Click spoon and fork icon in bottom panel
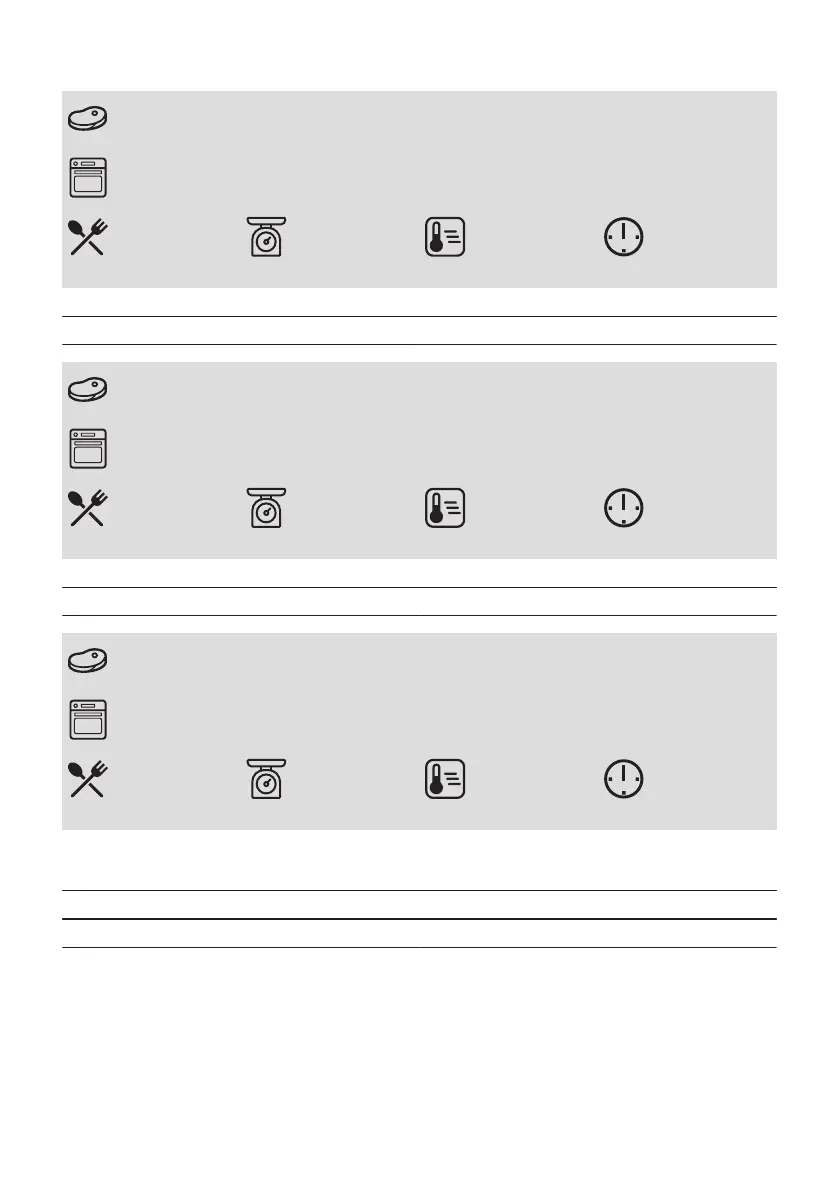Image resolution: width=839 pixels, height=1191 pixels. (x=88, y=779)
